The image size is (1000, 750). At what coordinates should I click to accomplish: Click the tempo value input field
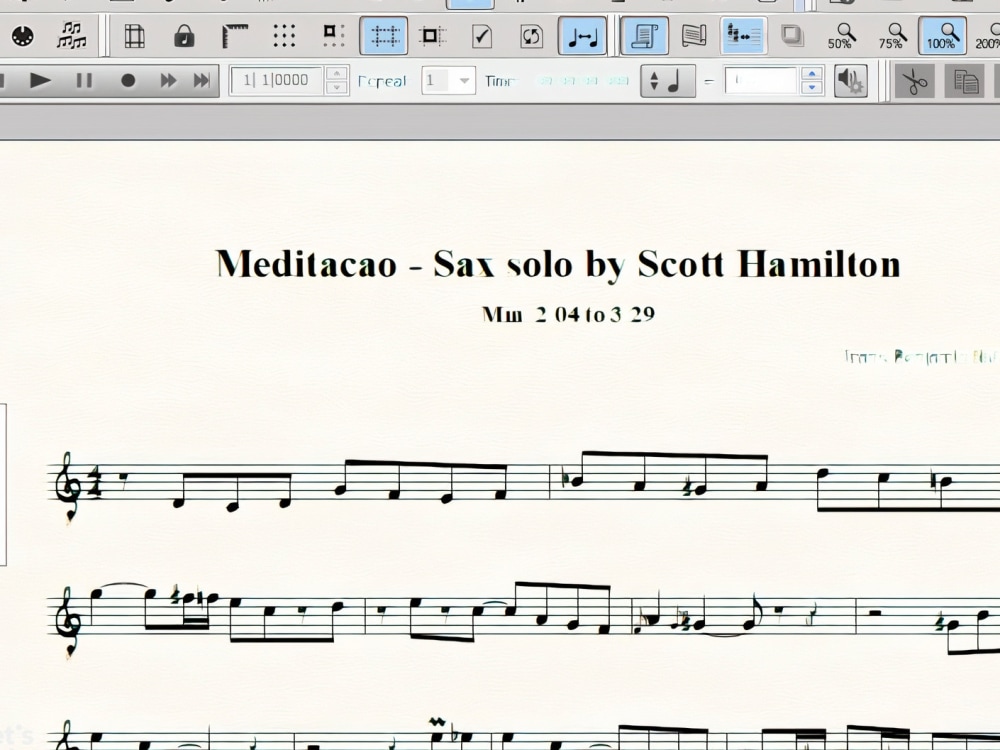click(x=762, y=81)
